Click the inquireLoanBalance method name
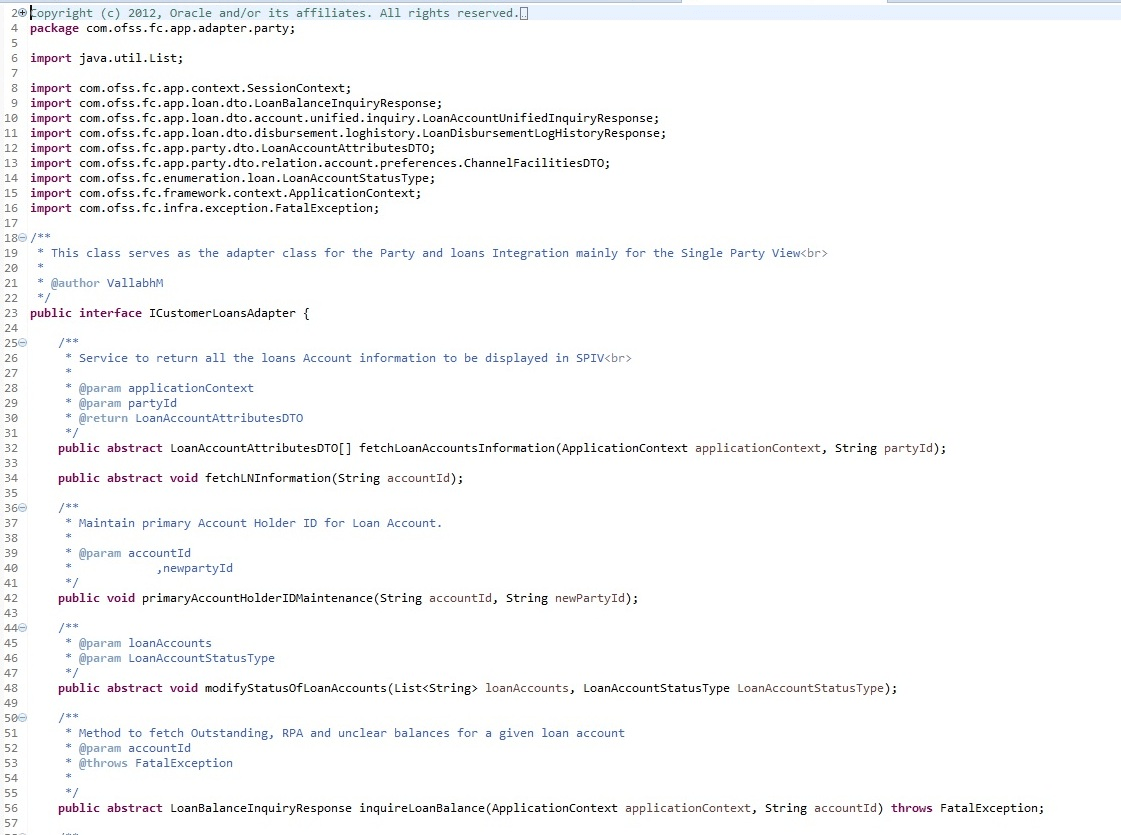The image size is (1121, 835). point(420,807)
